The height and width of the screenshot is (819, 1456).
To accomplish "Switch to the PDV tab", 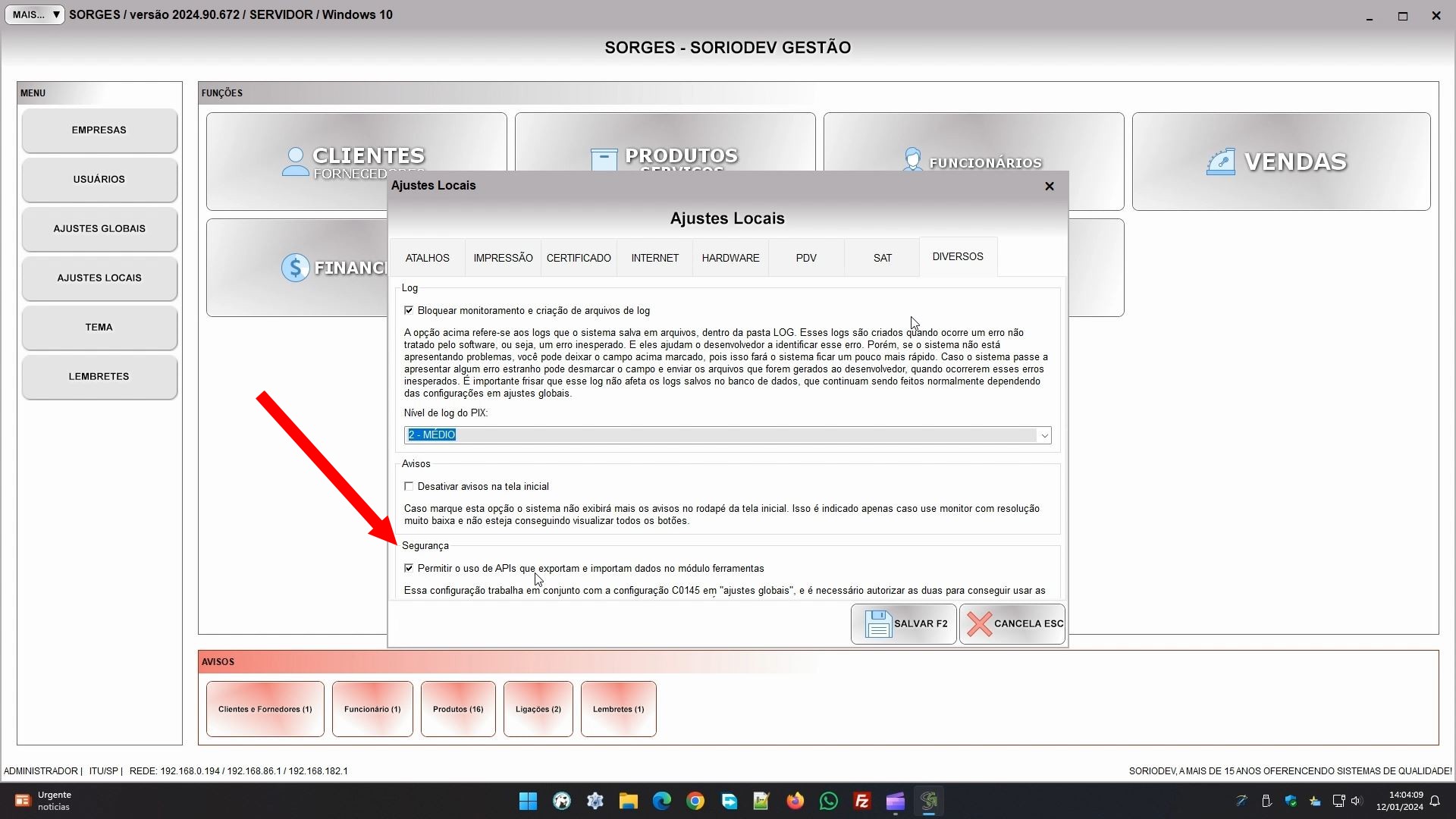I will 806,258.
